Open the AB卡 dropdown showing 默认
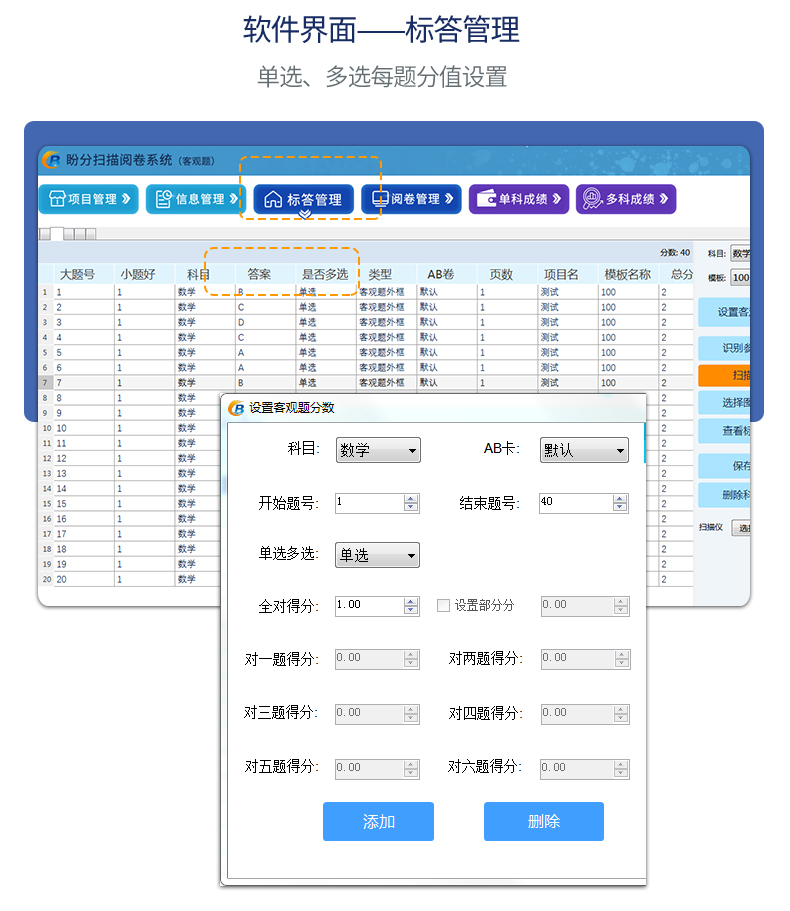This screenshot has width=790, height=911. click(584, 450)
